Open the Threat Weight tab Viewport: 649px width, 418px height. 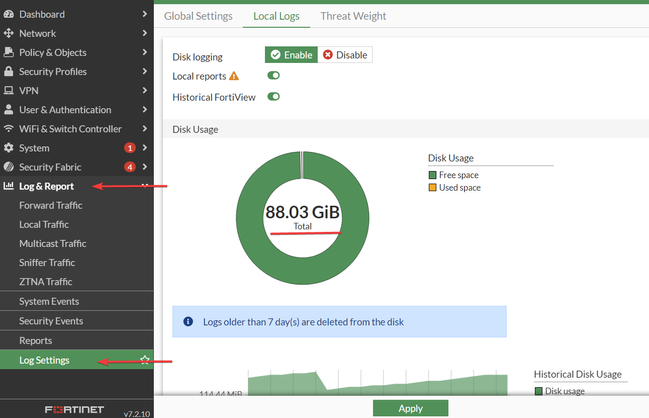click(x=353, y=16)
